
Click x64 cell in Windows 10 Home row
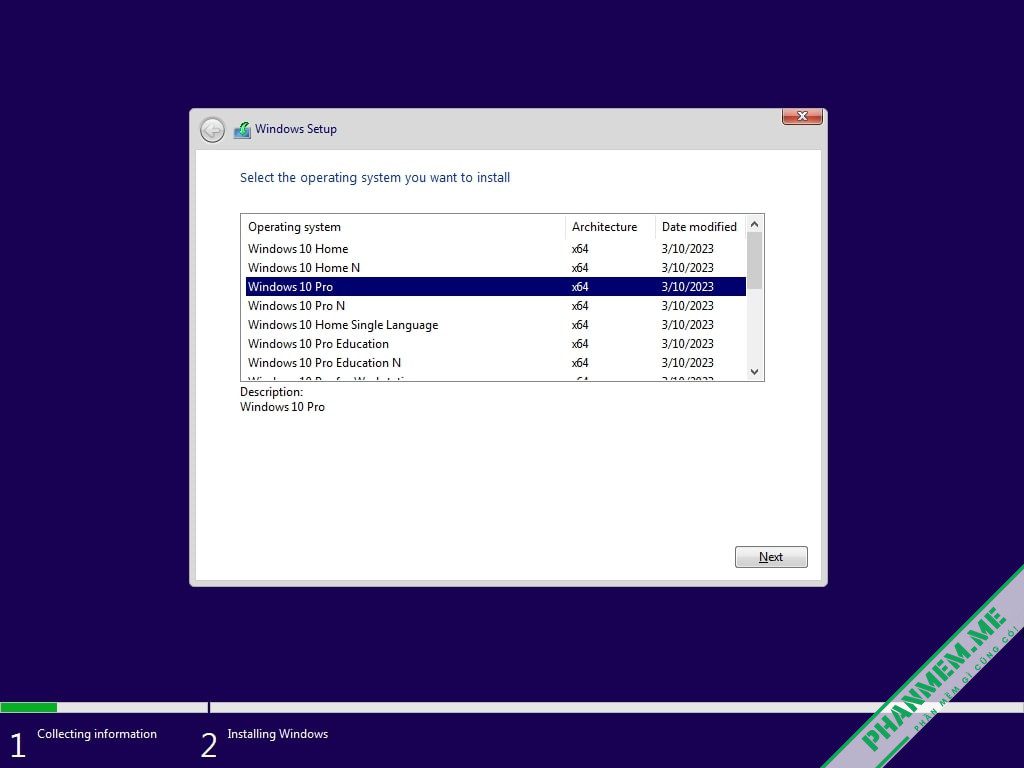580,249
